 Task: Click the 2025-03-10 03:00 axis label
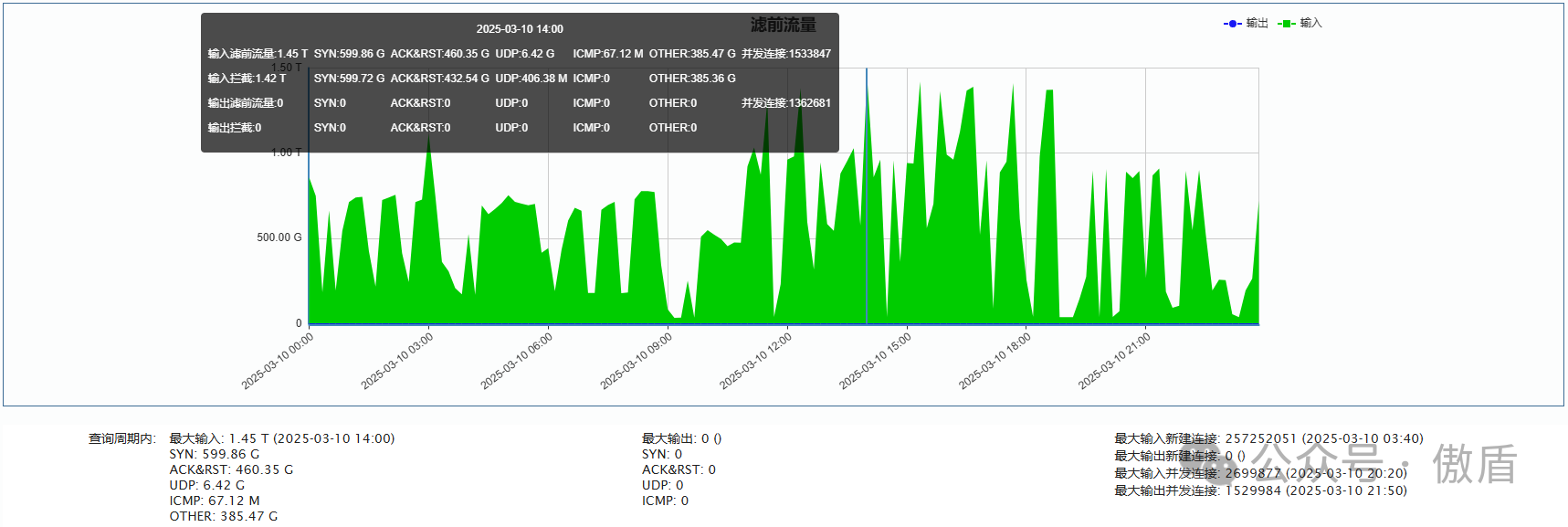(397, 361)
